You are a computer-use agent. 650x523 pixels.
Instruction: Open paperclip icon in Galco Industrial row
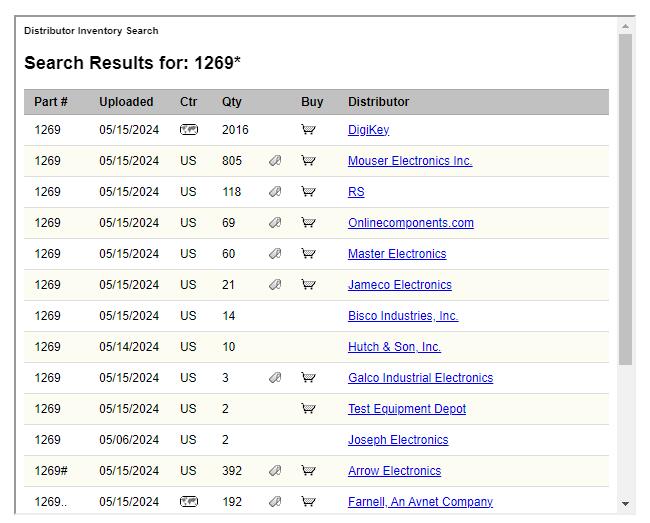(275, 378)
